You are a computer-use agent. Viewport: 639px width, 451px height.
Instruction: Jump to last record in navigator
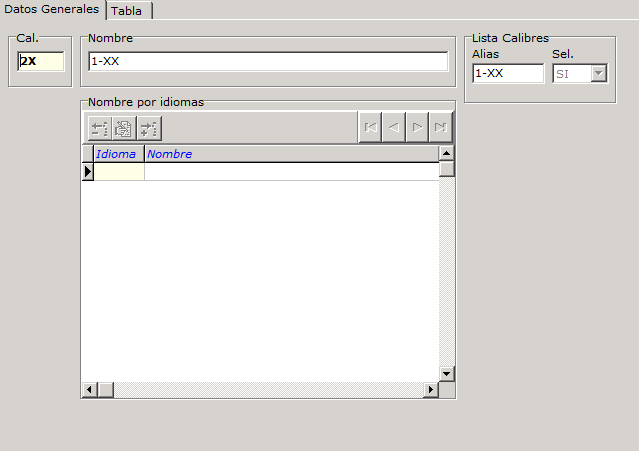(x=440, y=127)
